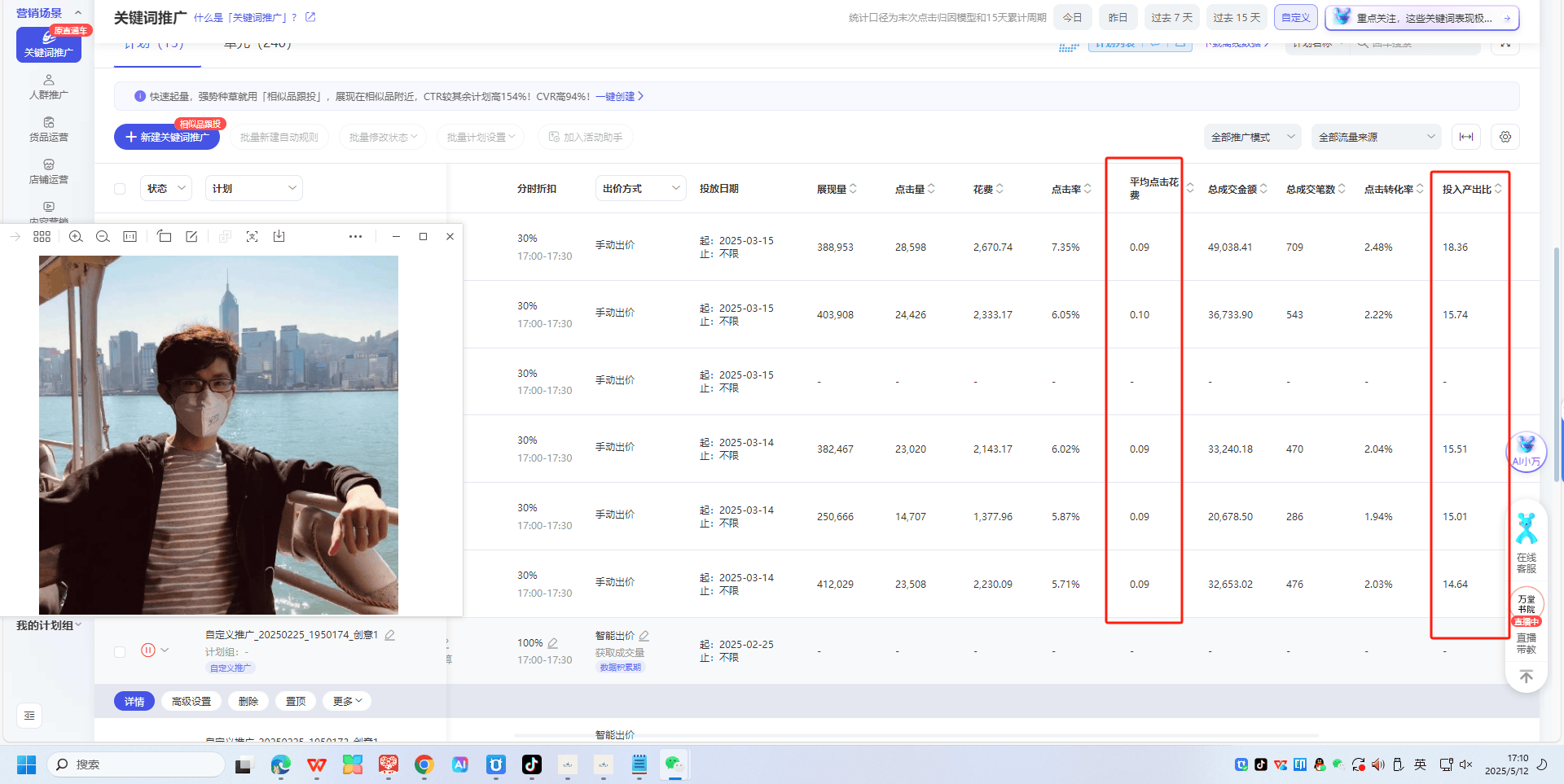Screen dimensions: 1564x784
Task: Open TikTok from the Windows taskbar
Action: (531, 764)
